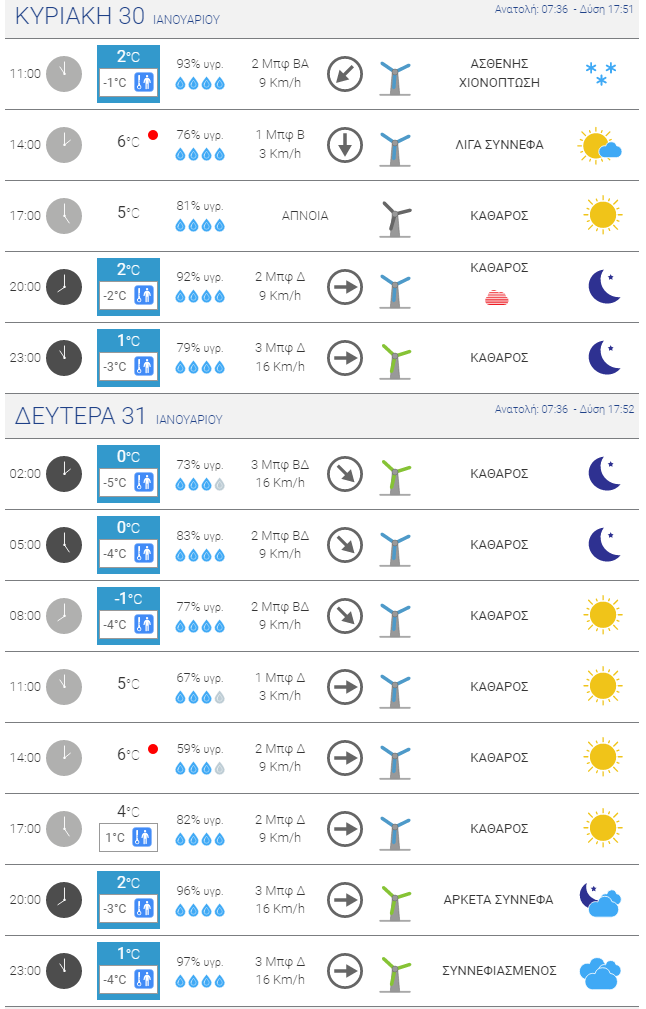The width and height of the screenshot is (646, 1009).
Task: Click the ΚΥΡΙΑΚΗ 30 day header
Action: tap(117, 17)
